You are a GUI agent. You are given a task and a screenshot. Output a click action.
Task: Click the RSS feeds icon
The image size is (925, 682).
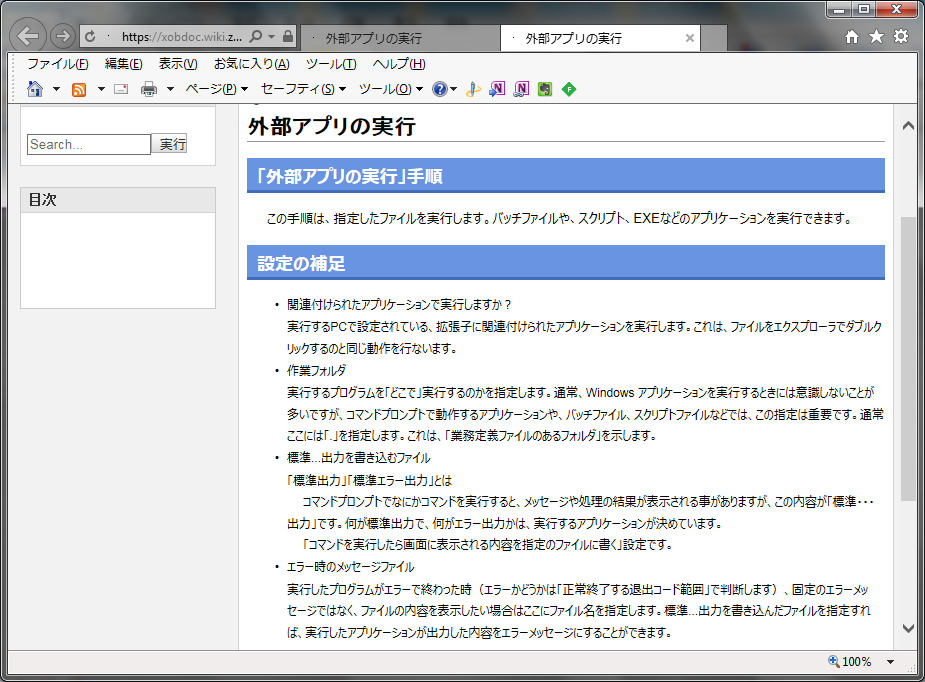click(x=79, y=89)
